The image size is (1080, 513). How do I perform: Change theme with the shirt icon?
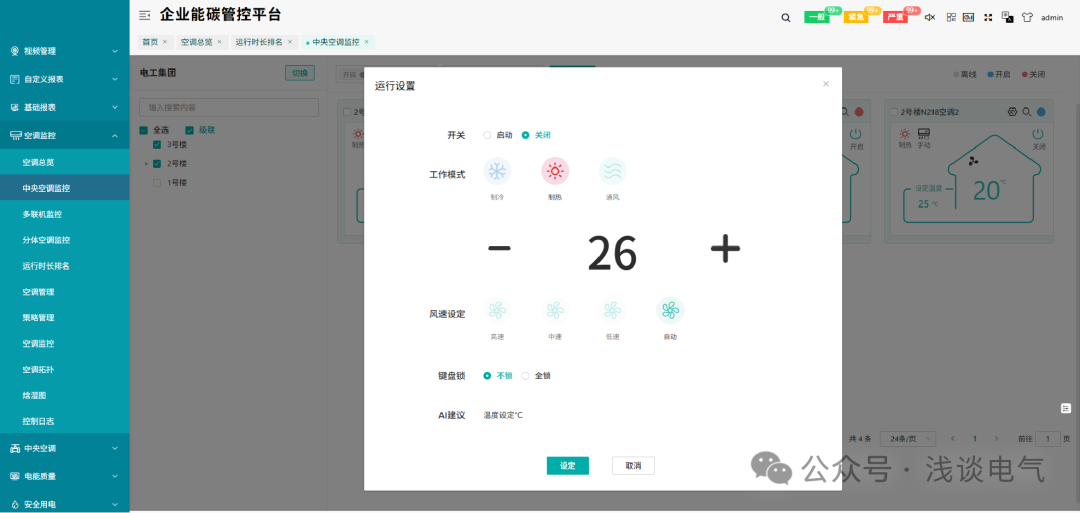1028,17
